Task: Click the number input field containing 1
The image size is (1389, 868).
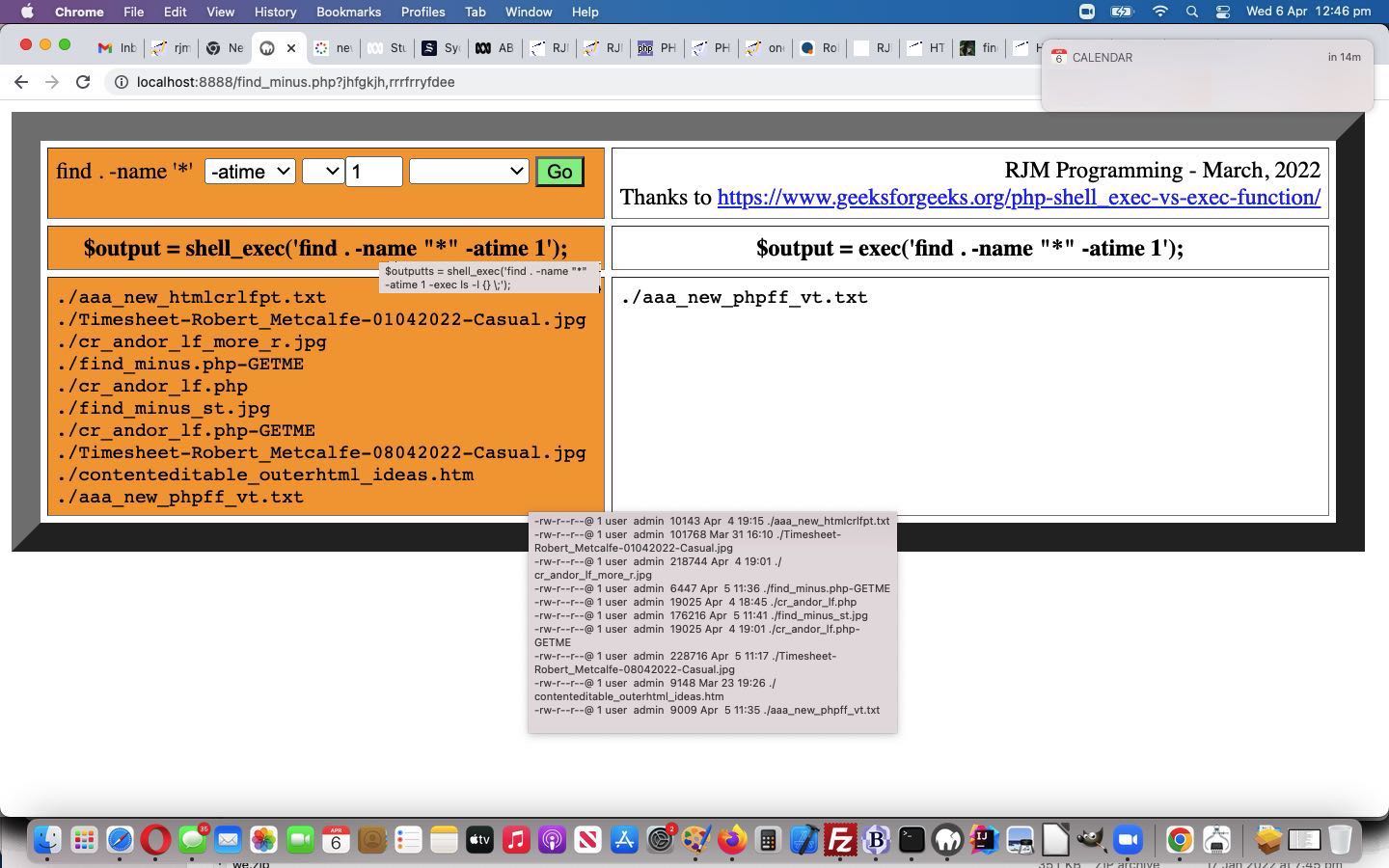Action: point(374,172)
